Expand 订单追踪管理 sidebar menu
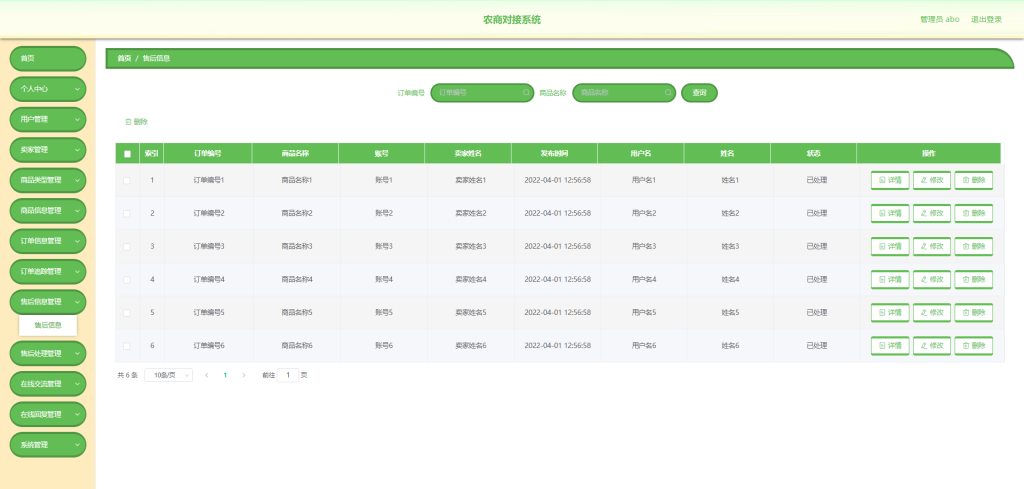 click(48, 272)
